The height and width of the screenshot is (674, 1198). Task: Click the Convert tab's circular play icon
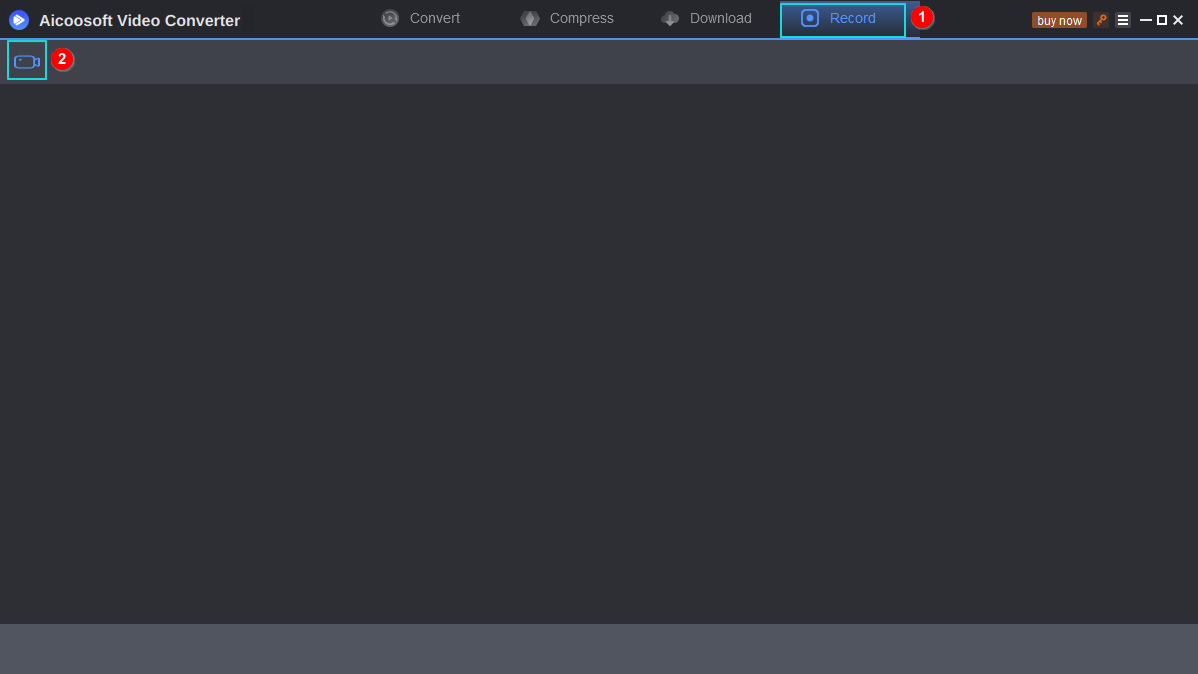(390, 18)
